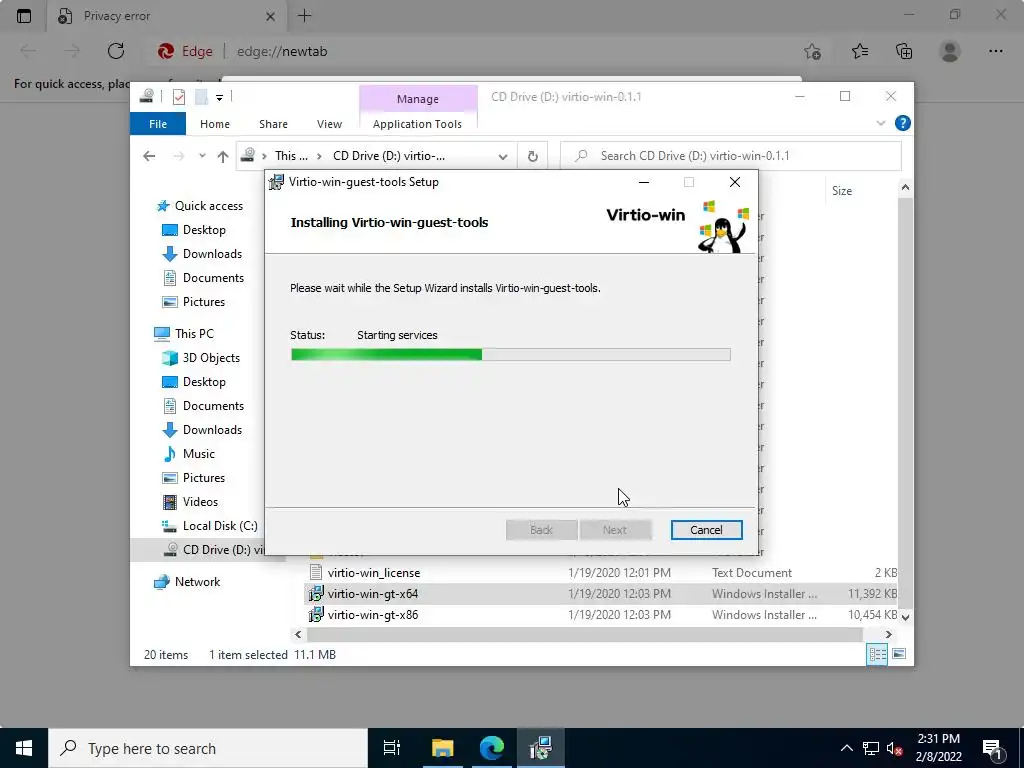Open Pictures under Quick access
Image resolution: width=1024 pixels, height=768 pixels.
[x=204, y=302]
